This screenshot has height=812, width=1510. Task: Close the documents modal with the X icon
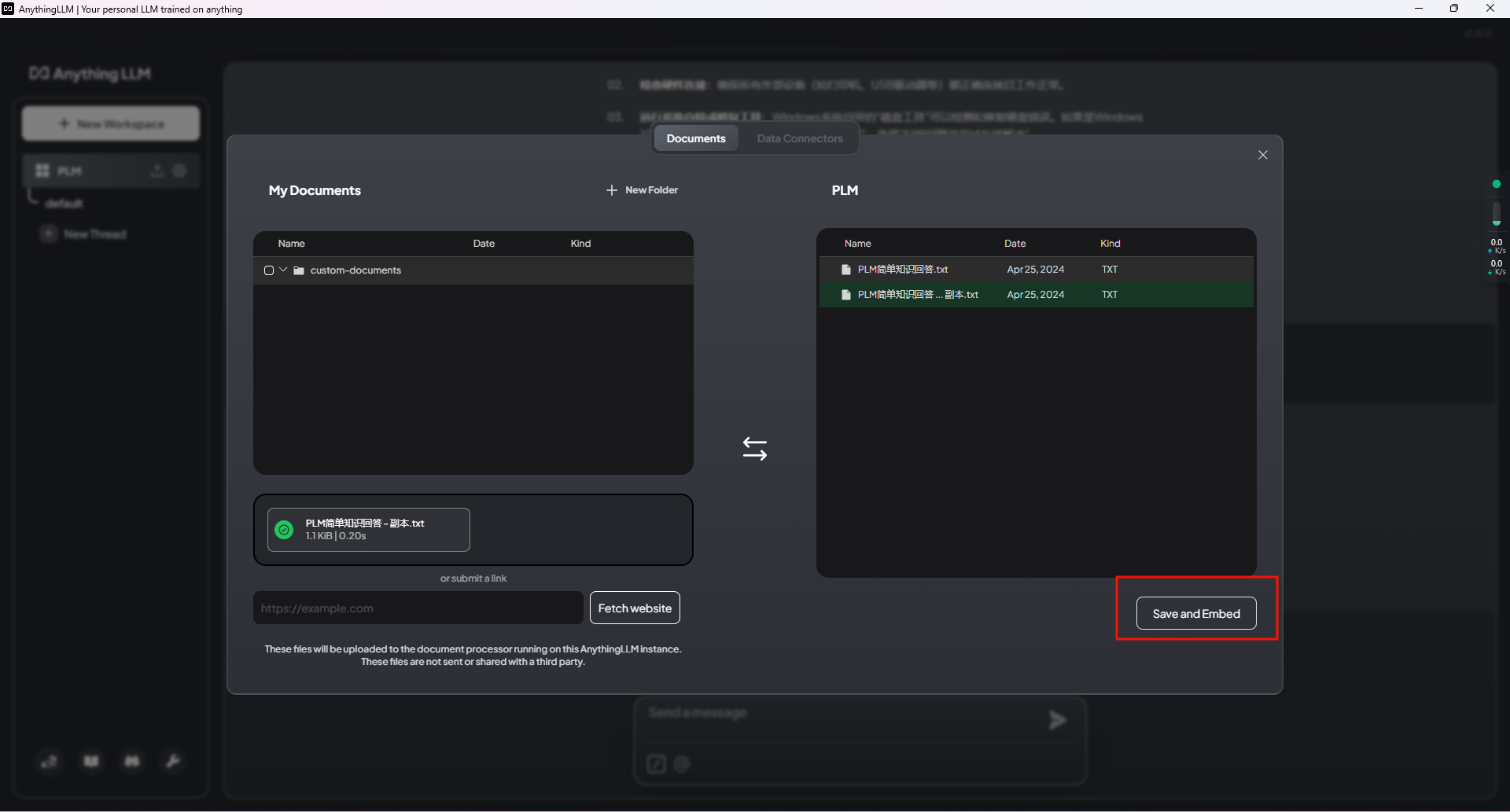(x=1262, y=155)
